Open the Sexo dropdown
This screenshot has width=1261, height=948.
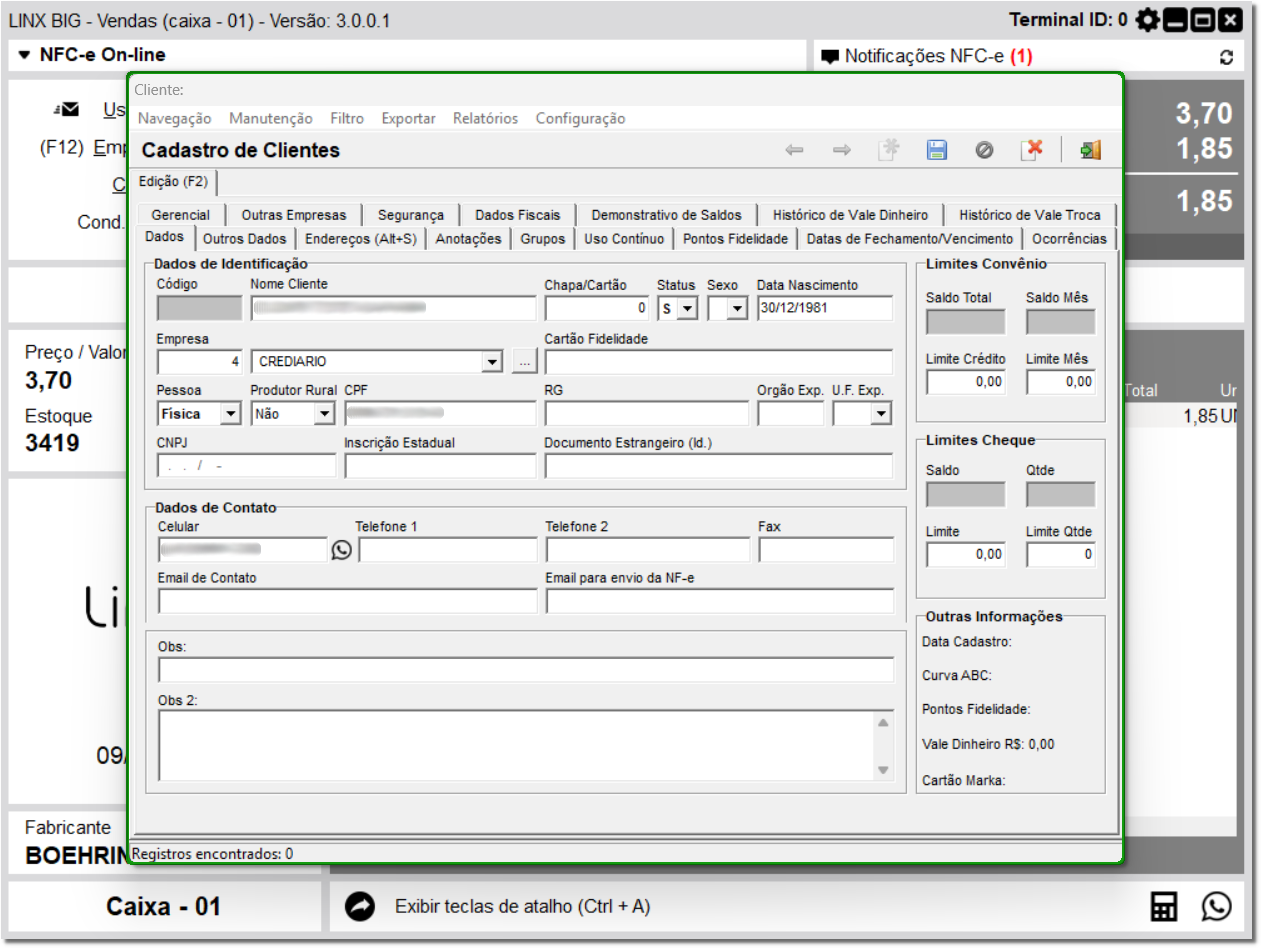pyautogui.click(x=737, y=309)
